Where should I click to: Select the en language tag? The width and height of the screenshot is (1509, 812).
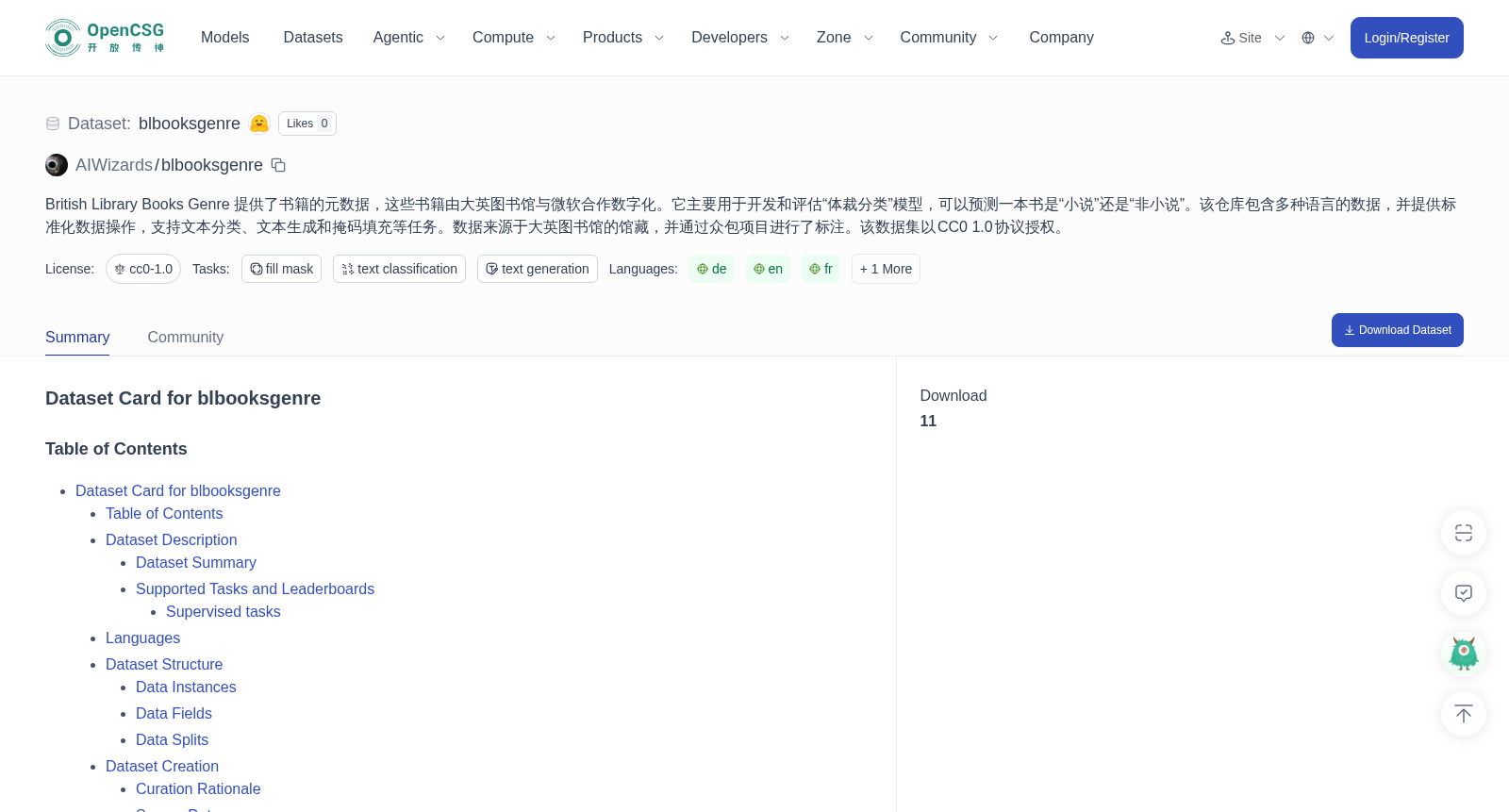pyautogui.click(x=769, y=269)
